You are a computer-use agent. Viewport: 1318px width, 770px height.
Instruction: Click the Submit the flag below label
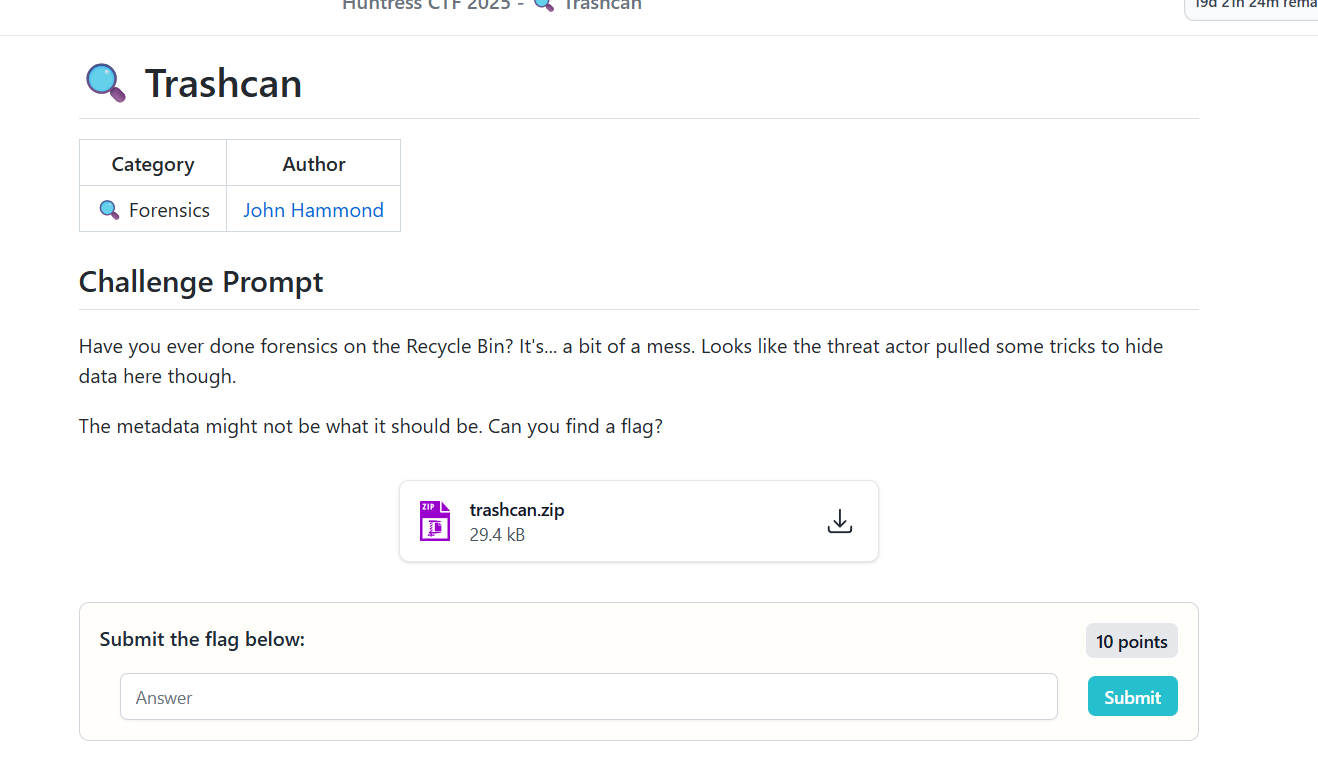coord(202,639)
